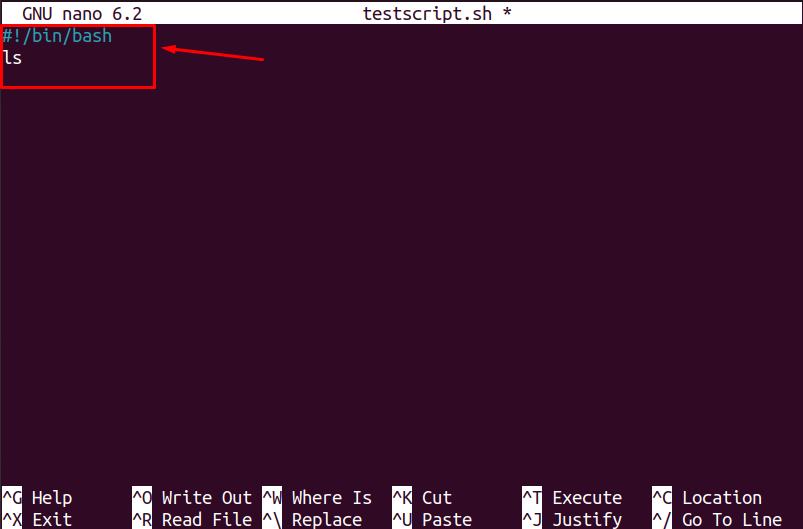Screen dimensions: 803x529
Task: Select the ^O Write Out shortcut
Action: [192, 498]
